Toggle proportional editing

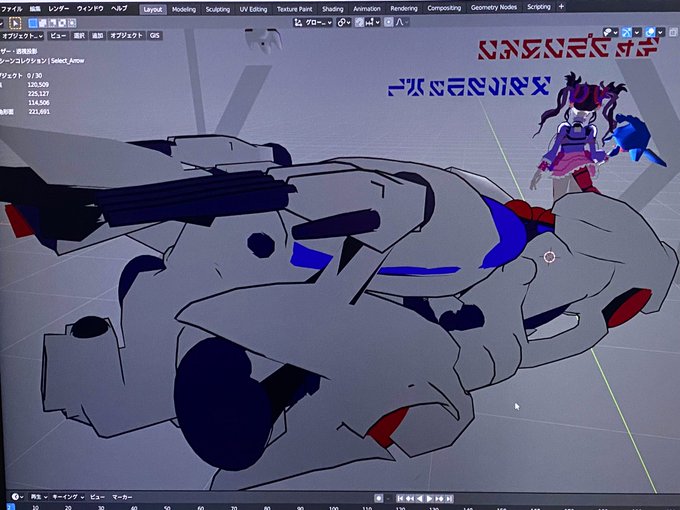[389, 22]
